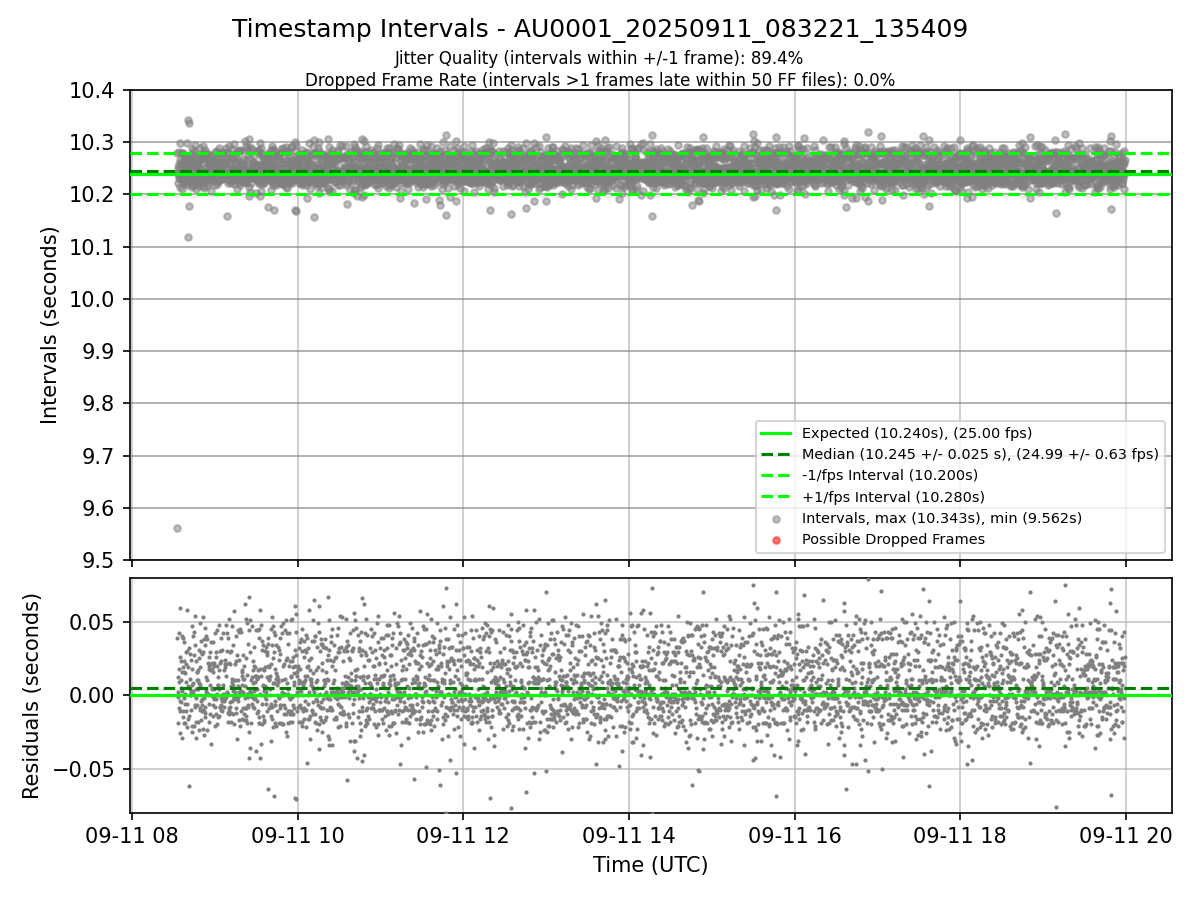Click legend entry 'Intervals, max (10.343s), min (9.562s)'
The image size is (1200, 900).
[x=942, y=518]
